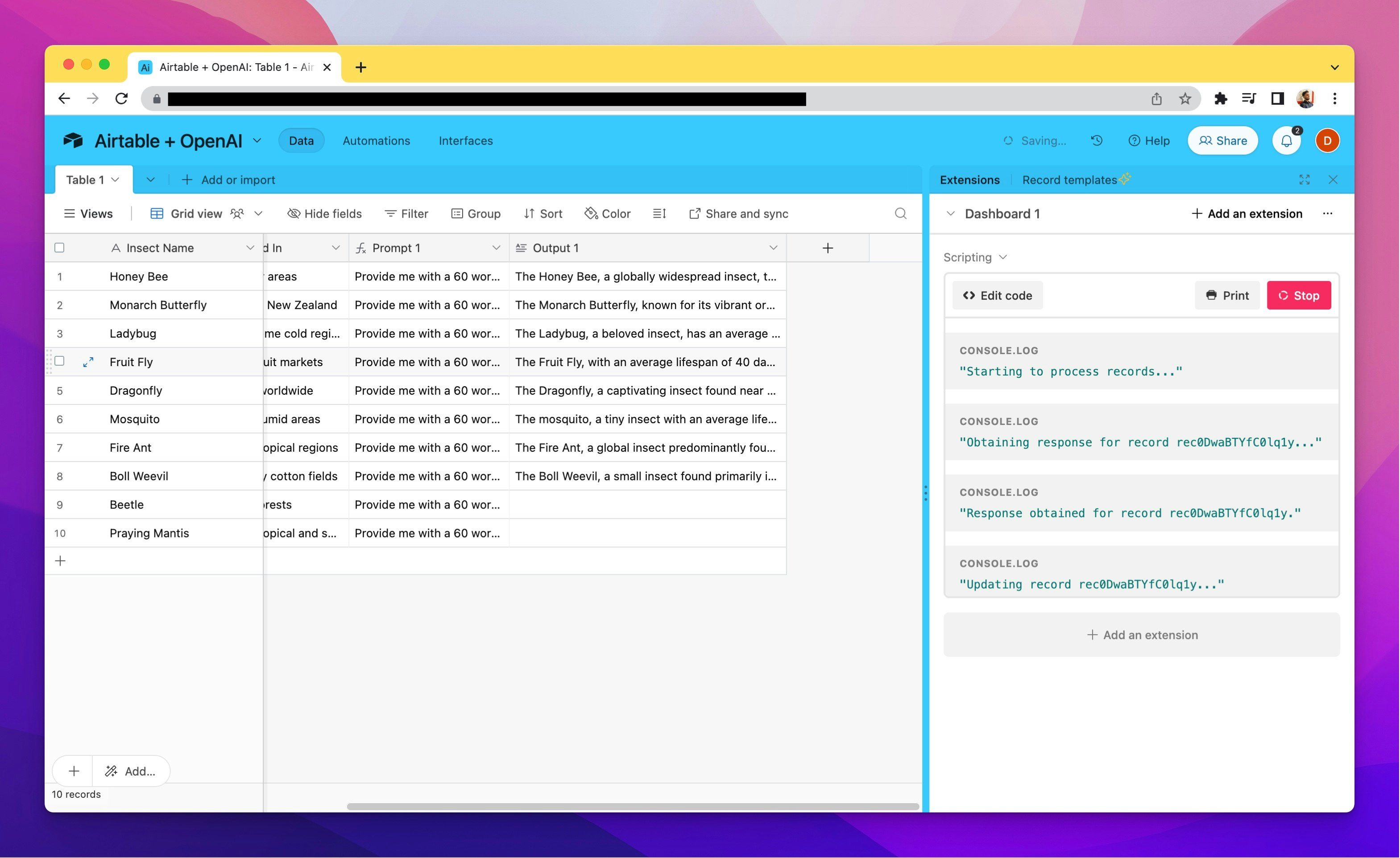
Task: Open notifications bell icon
Action: pyautogui.click(x=1286, y=141)
